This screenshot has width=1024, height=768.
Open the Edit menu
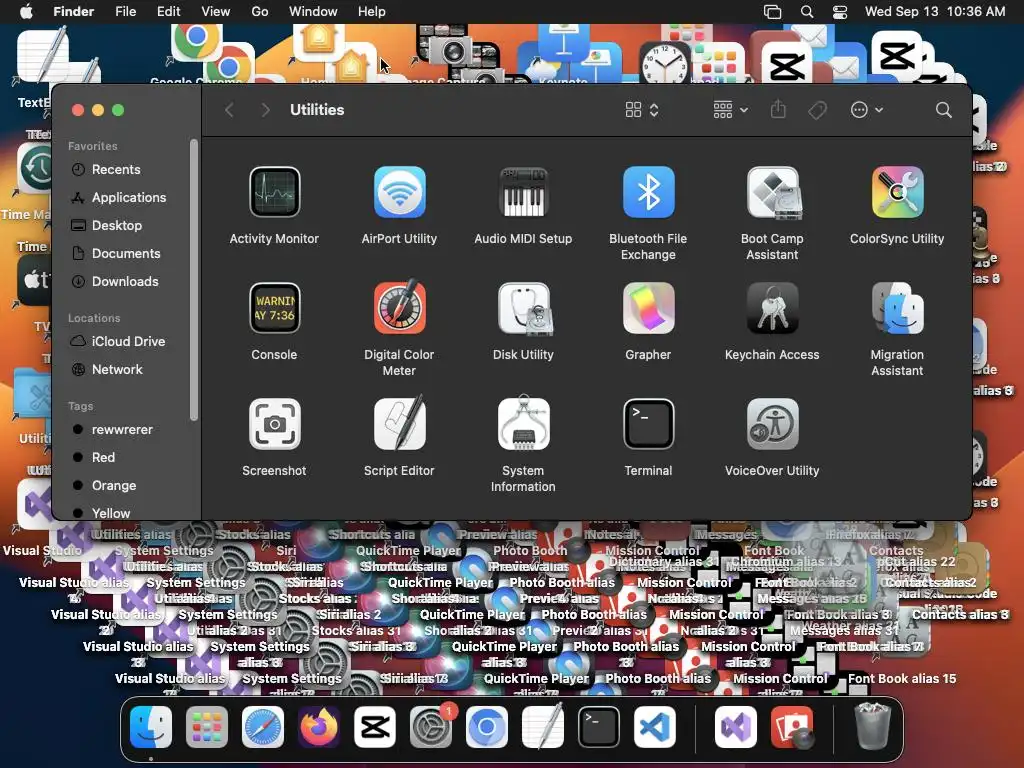point(168,12)
